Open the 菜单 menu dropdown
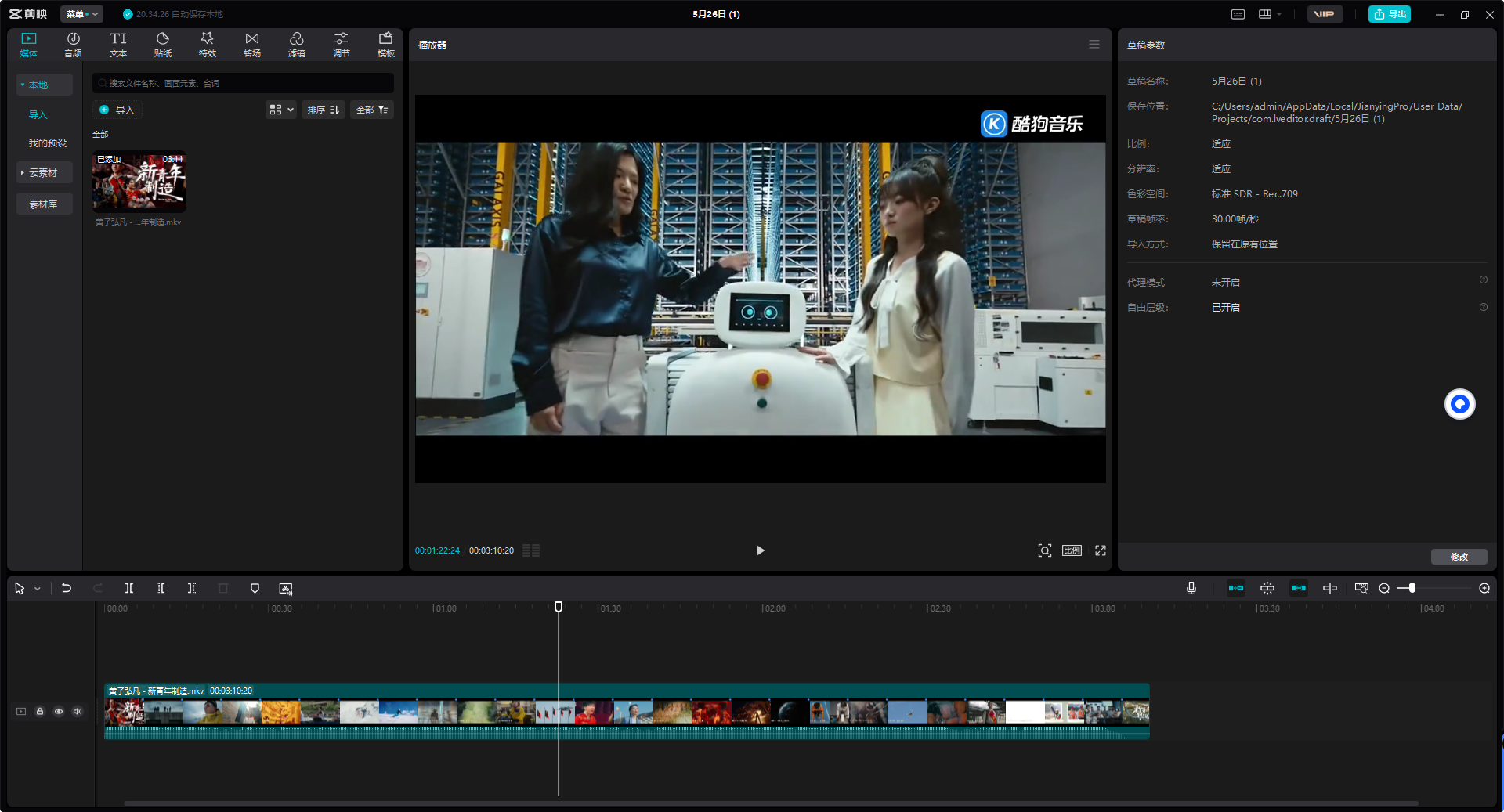The width and height of the screenshot is (1504, 812). [81, 14]
